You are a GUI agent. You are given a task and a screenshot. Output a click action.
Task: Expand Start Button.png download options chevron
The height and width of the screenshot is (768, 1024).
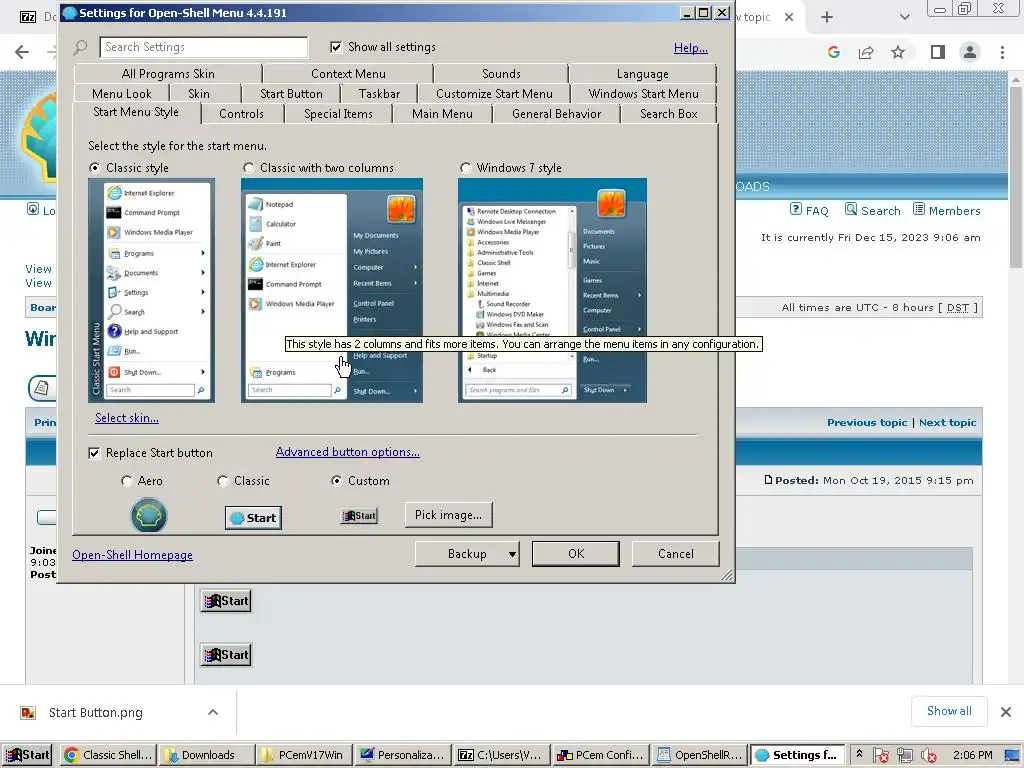pyautogui.click(x=213, y=712)
